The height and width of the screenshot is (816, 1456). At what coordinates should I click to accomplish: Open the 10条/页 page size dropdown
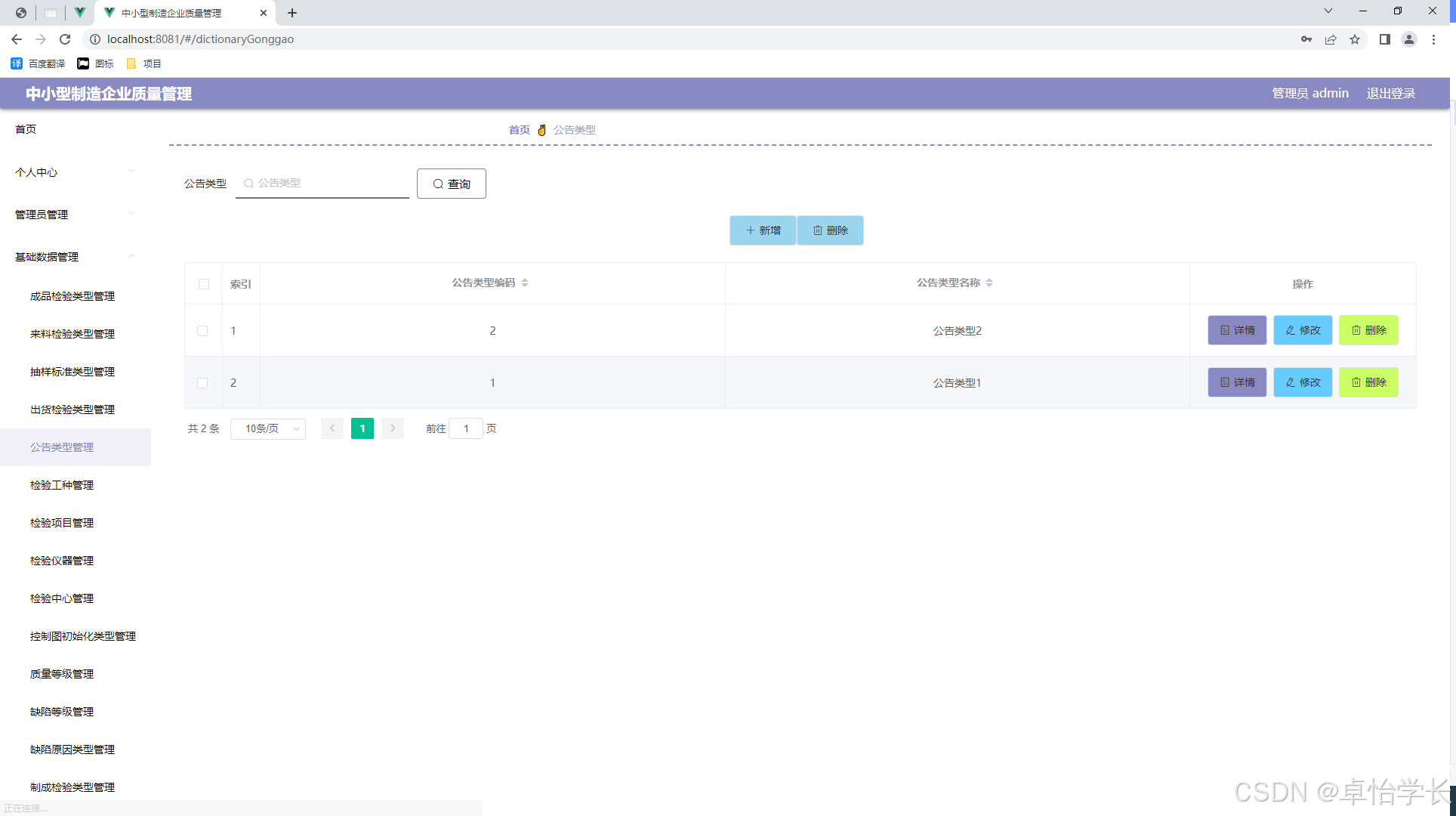[x=268, y=428]
